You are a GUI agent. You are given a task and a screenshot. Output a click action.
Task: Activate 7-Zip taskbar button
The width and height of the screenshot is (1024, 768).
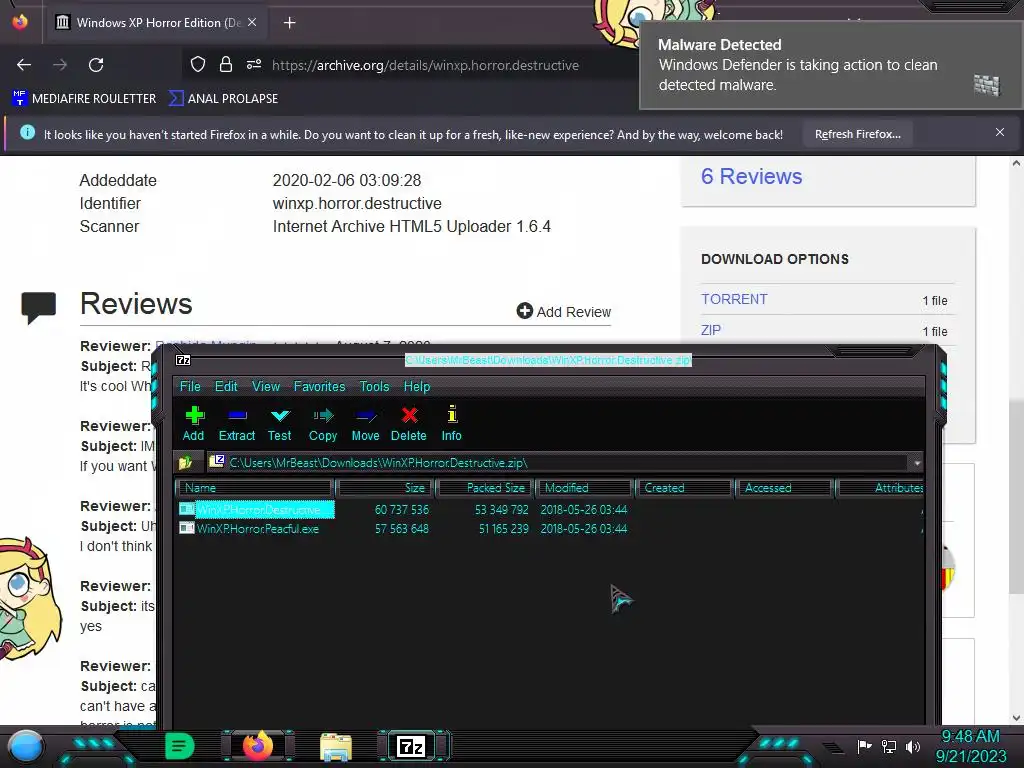(411, 746)
